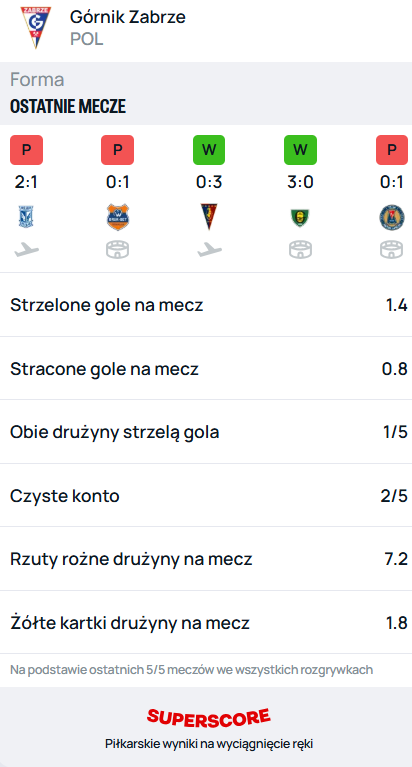
Task: Click the green W badge above 0:3
Action: pos(209,150)
